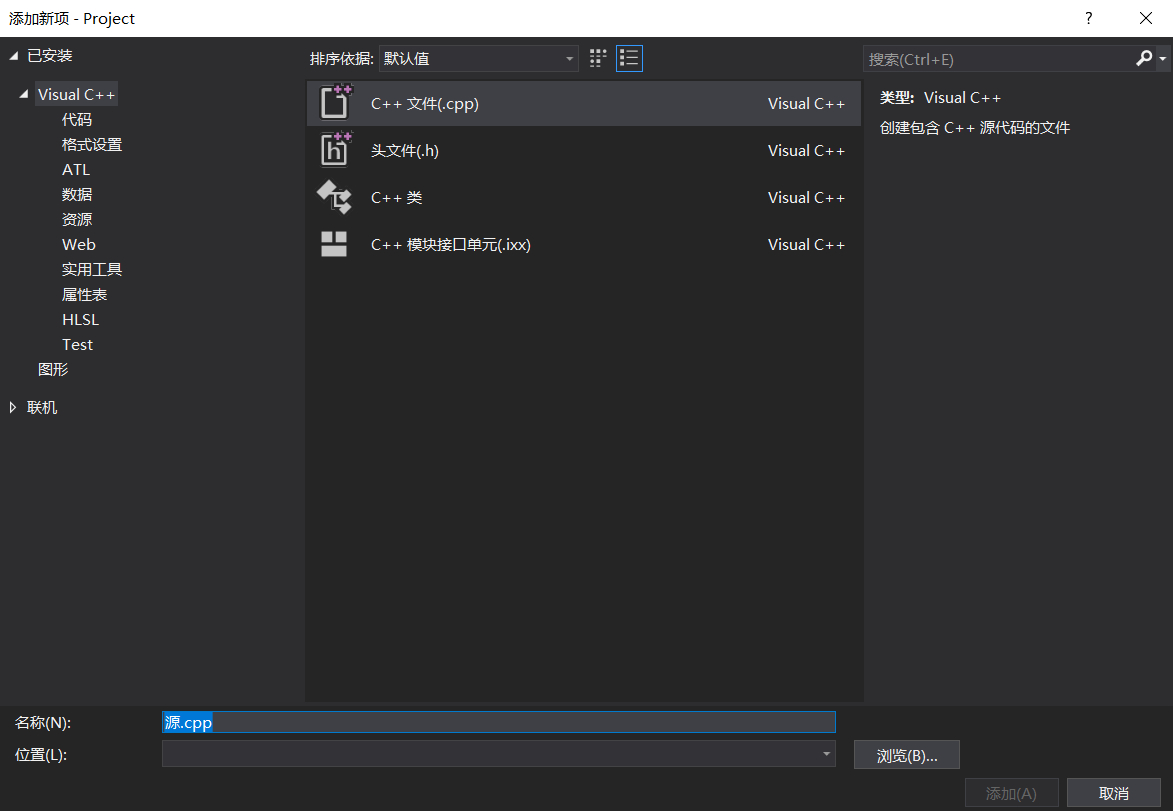Select the 属性表 category
Viewport: 1173px width, 811px height.
coord(84,294)
